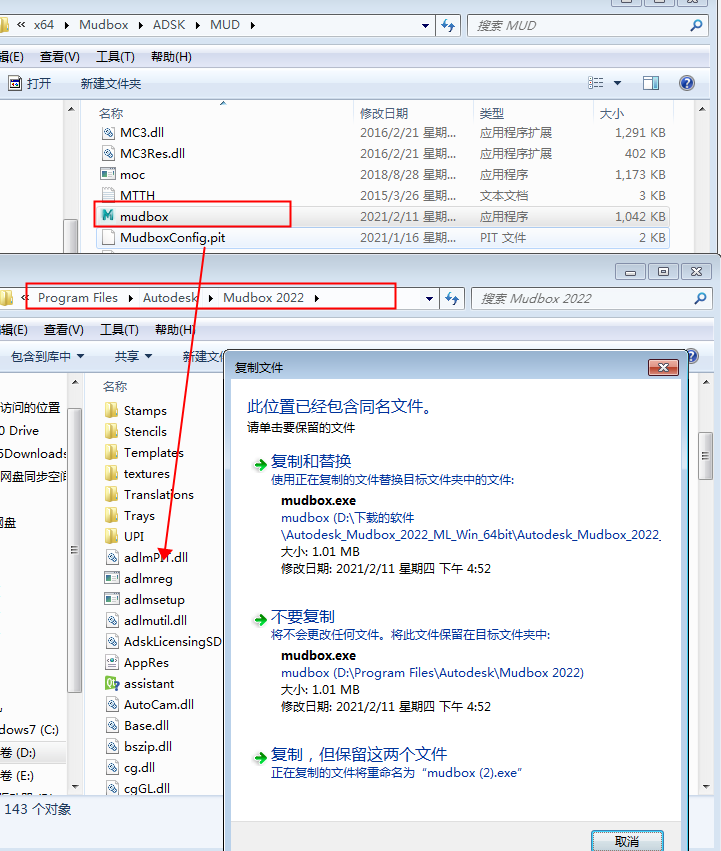Viewport: 721px width, 851px height.
Task: Expand arrow after MUD breadcrumb
Action: [252, 26]
